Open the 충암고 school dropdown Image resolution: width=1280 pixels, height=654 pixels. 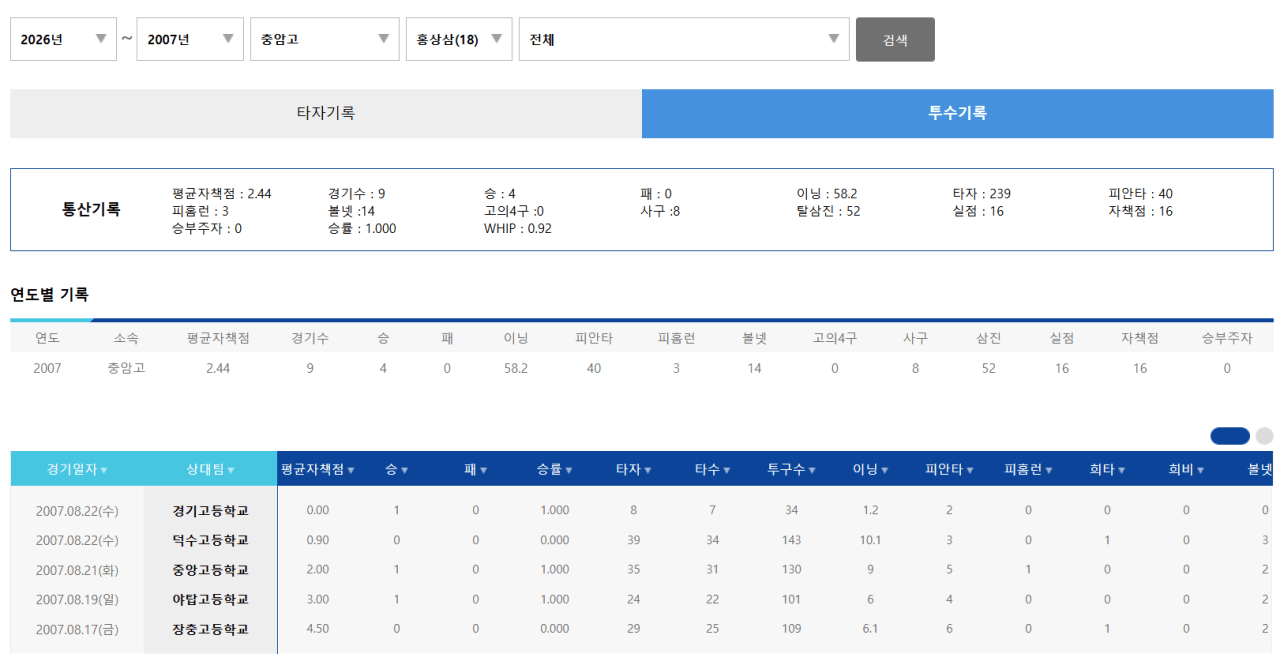325,39
